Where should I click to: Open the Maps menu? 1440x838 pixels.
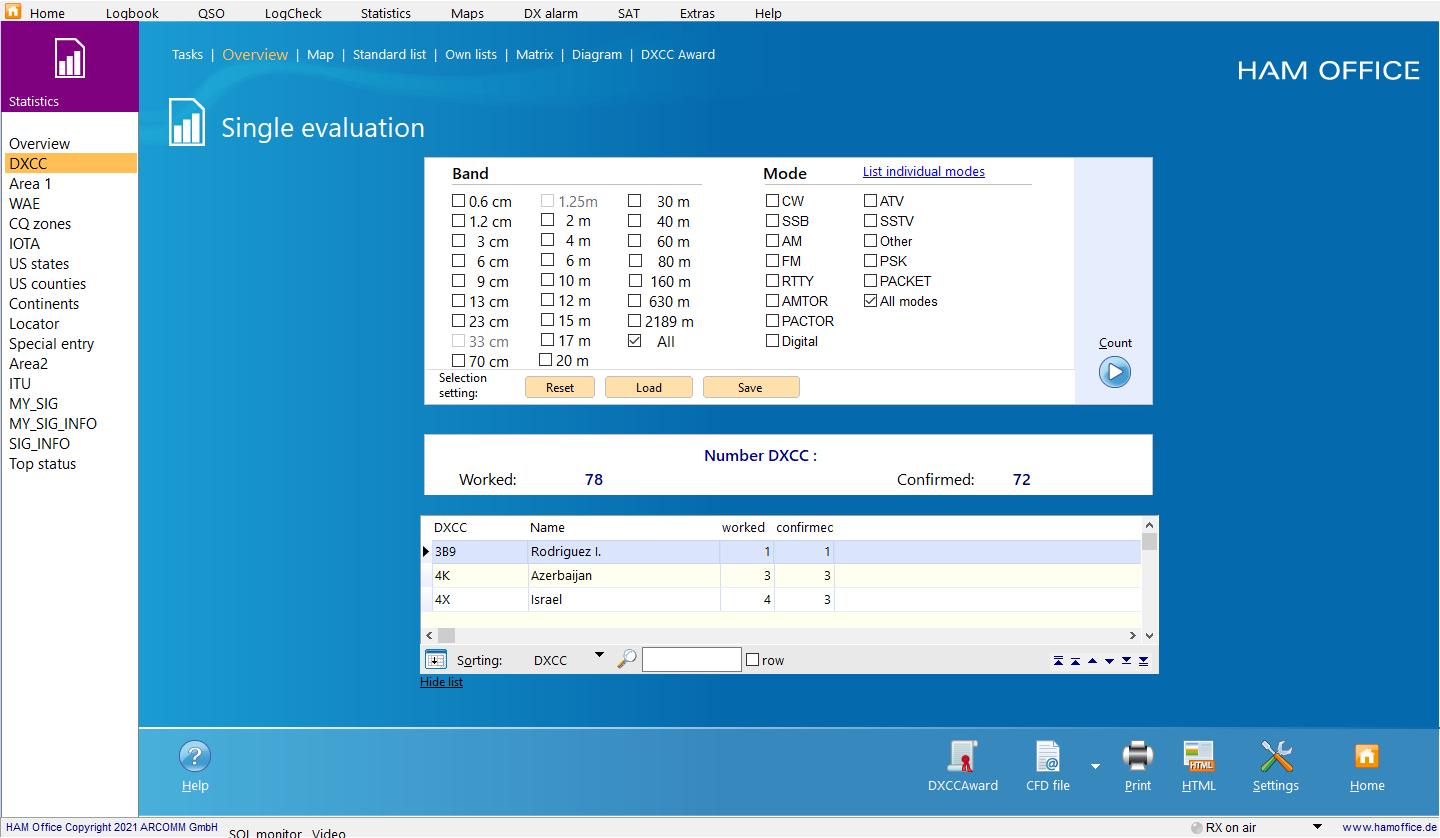[467, 13]
